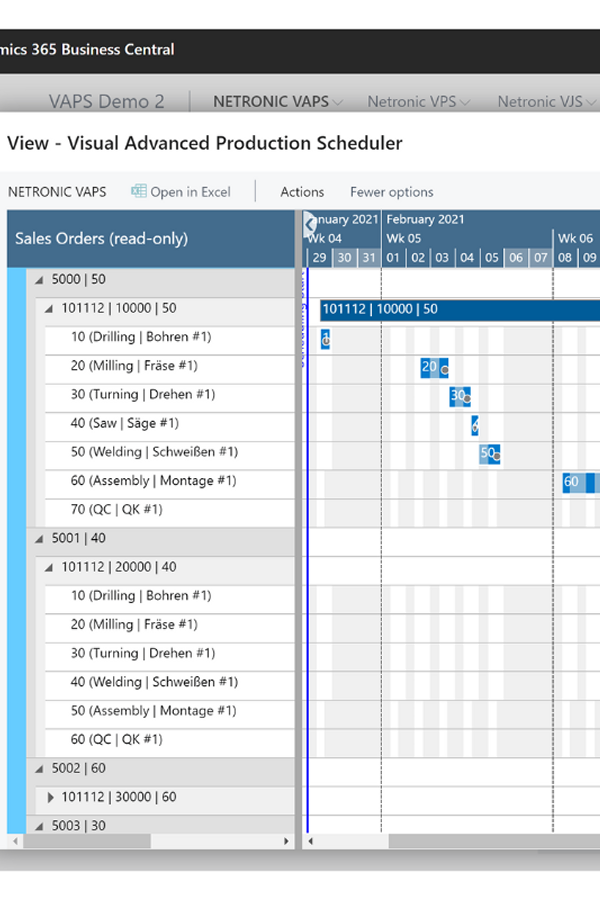Select the Gantt bar labeled 30 for Turning
Screen dimensions: 600x900
tap(457, 396)
